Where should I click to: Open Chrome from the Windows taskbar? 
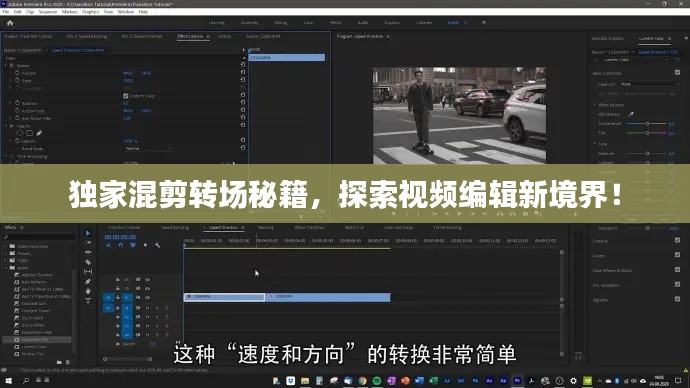click(362, 381)
